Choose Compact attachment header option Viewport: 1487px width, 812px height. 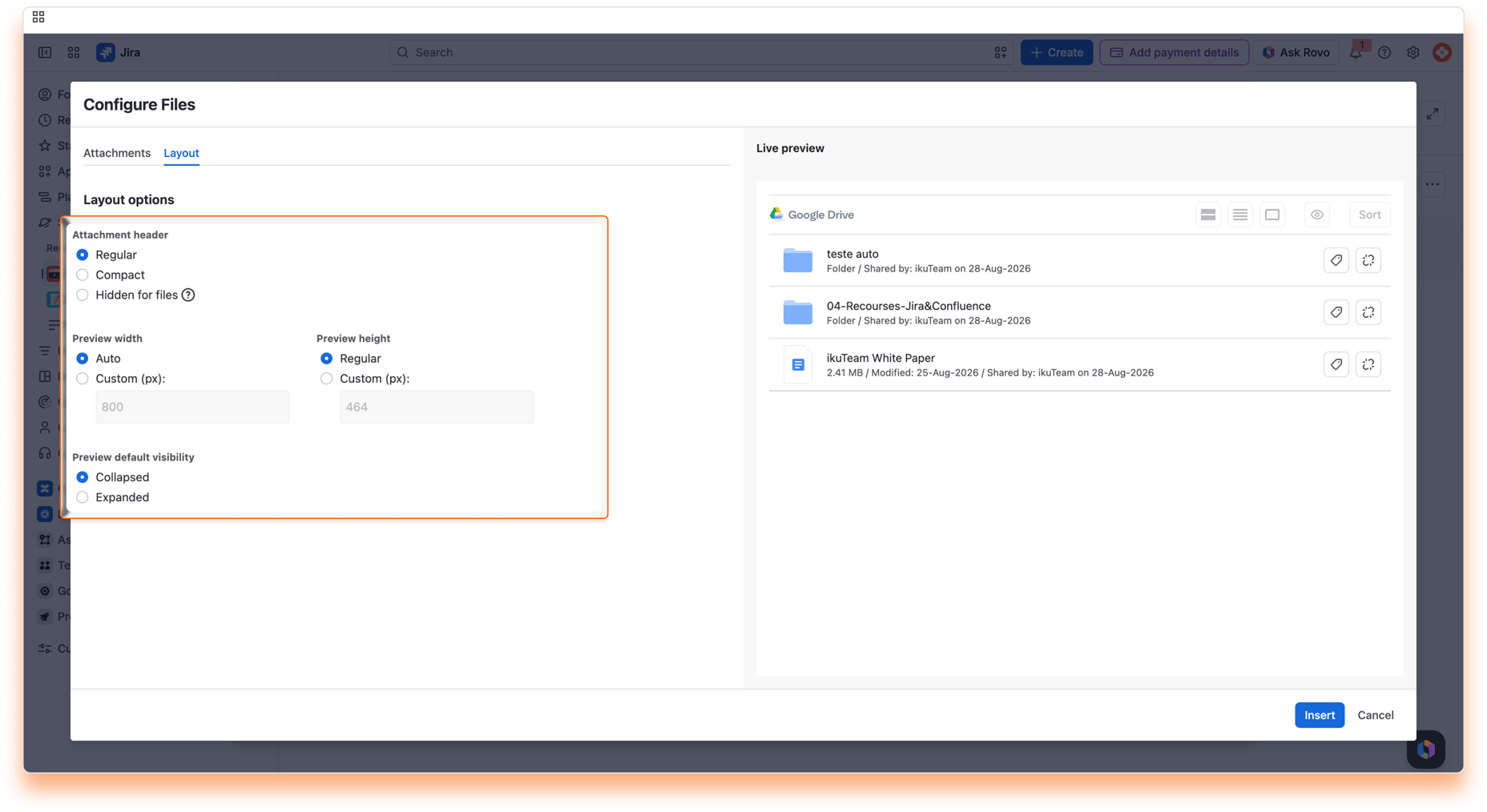[x=83, y=275]
